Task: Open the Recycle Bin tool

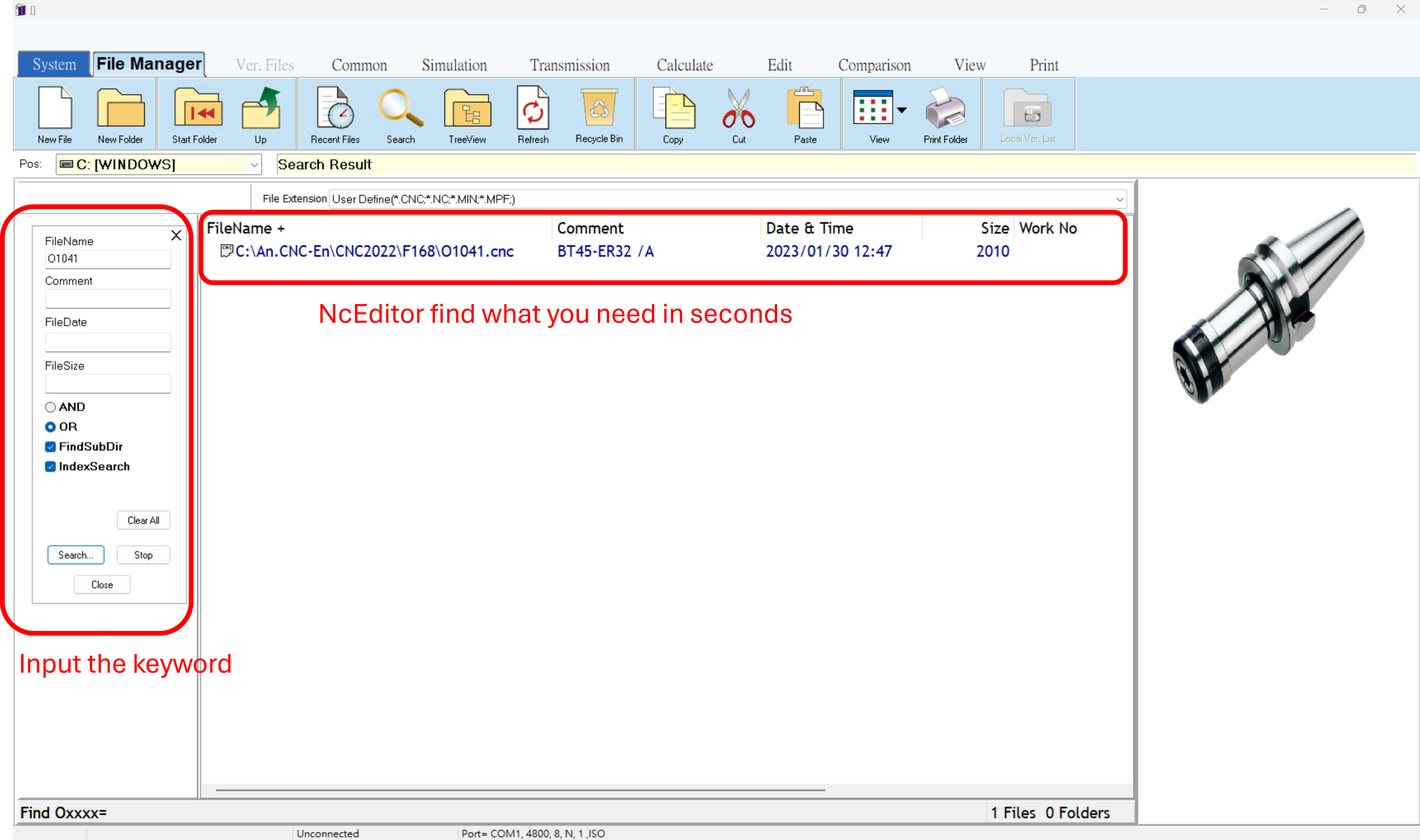Action: click(x=599, y=109)
